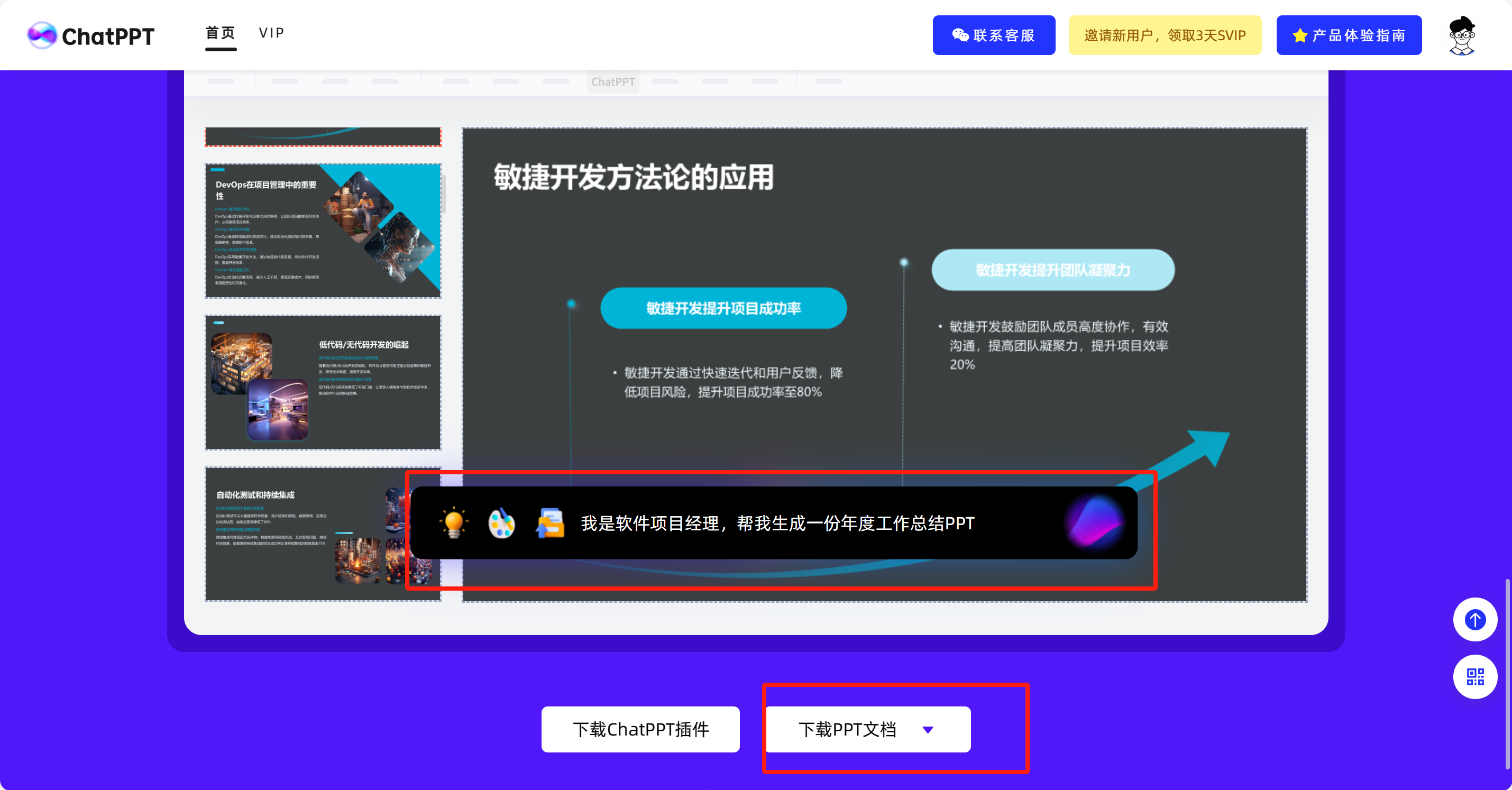Click the 联系客服 button

pos(993,35)
